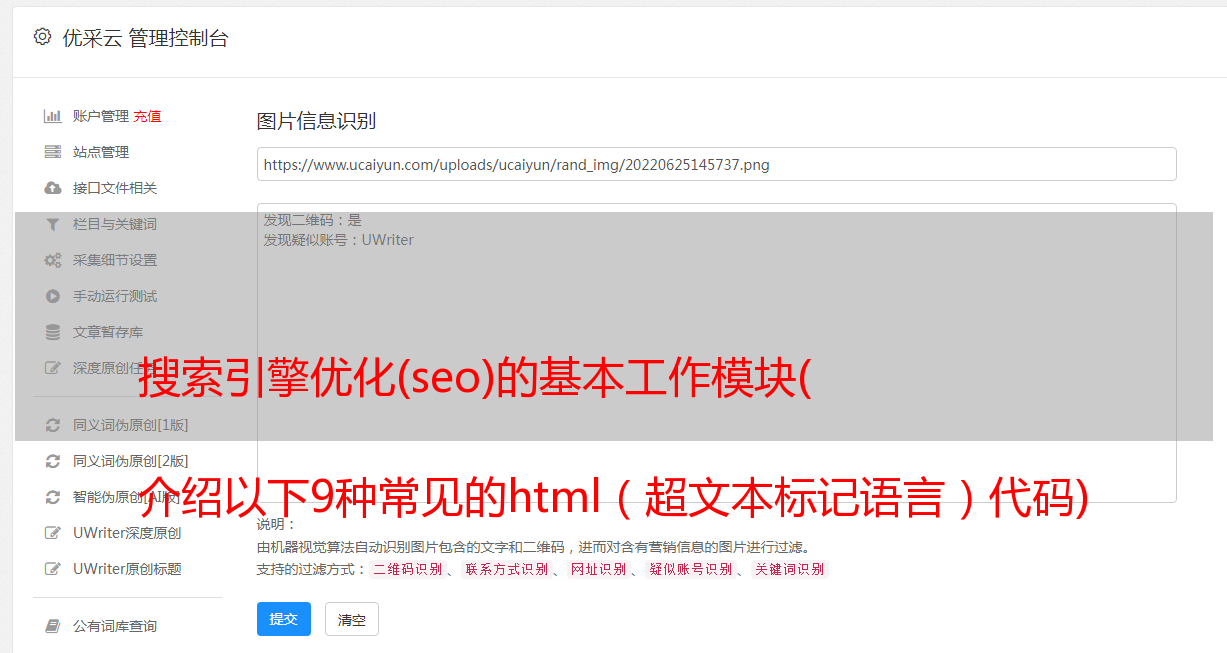Focus the image URL input field
The height and width of the screenshot is (653, 1227).
[716, 164]
